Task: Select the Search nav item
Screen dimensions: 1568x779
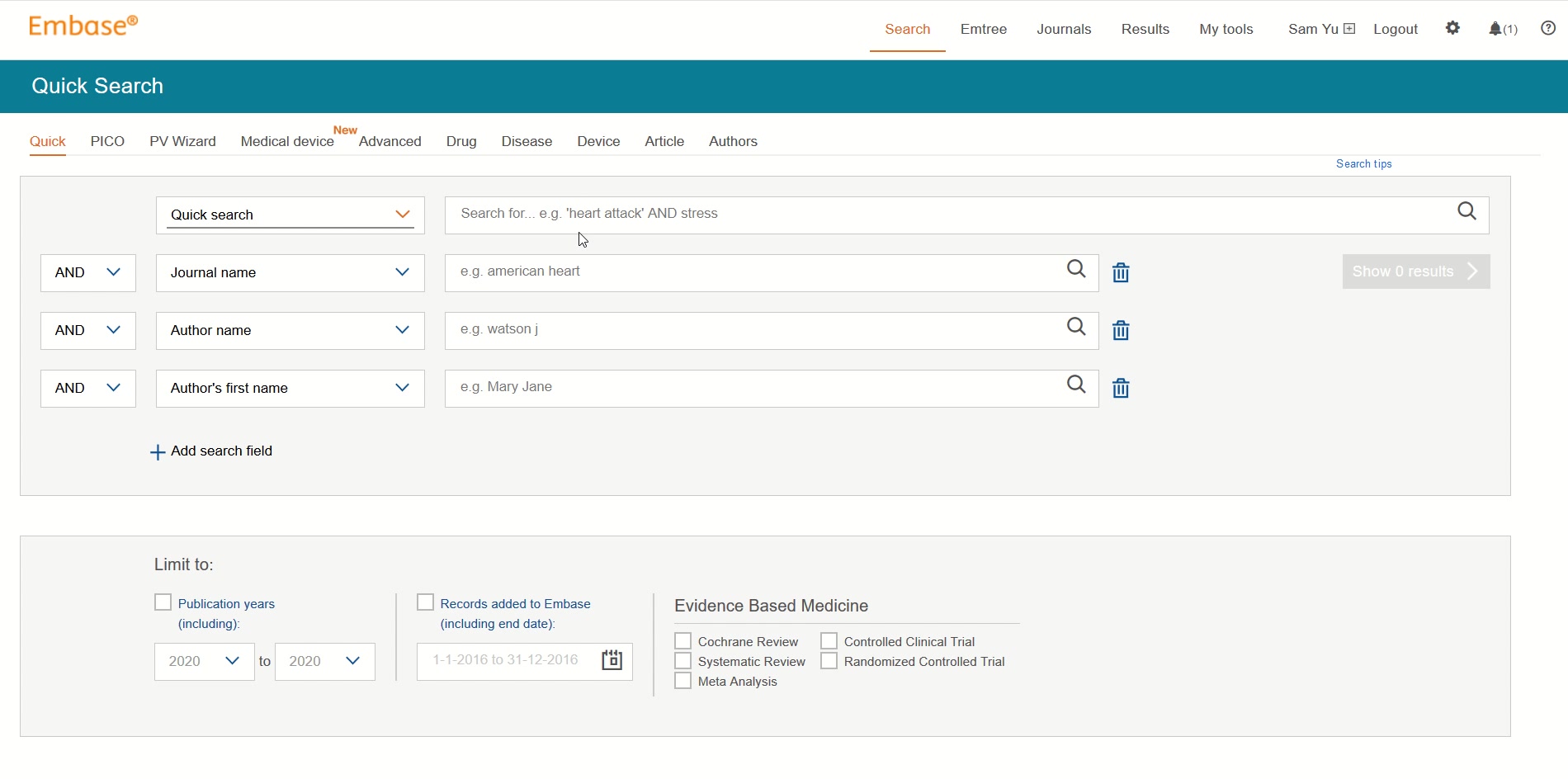Action: tap(907, 29)
